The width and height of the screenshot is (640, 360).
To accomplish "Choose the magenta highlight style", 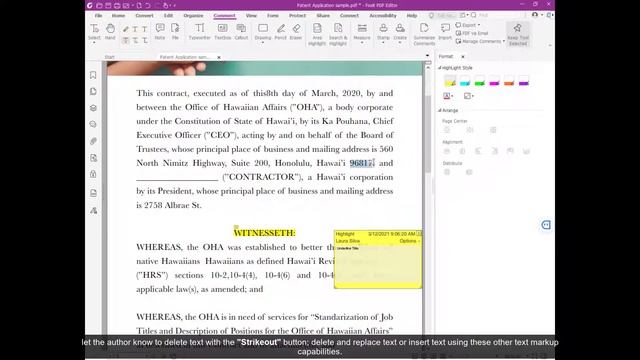I will [494, 81].
